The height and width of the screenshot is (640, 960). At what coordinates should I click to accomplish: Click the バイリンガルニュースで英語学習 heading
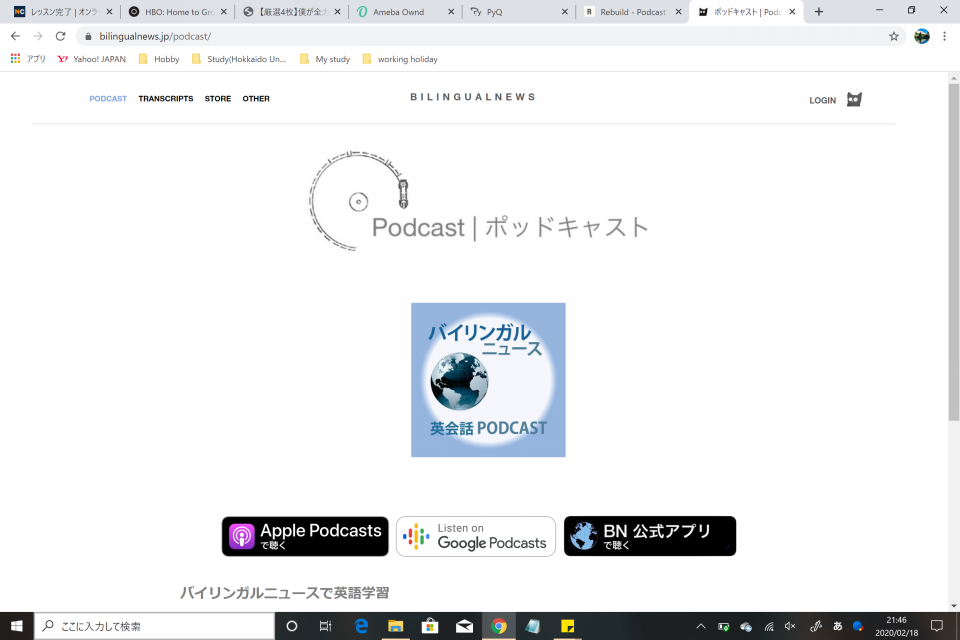(x=285, y=593)
